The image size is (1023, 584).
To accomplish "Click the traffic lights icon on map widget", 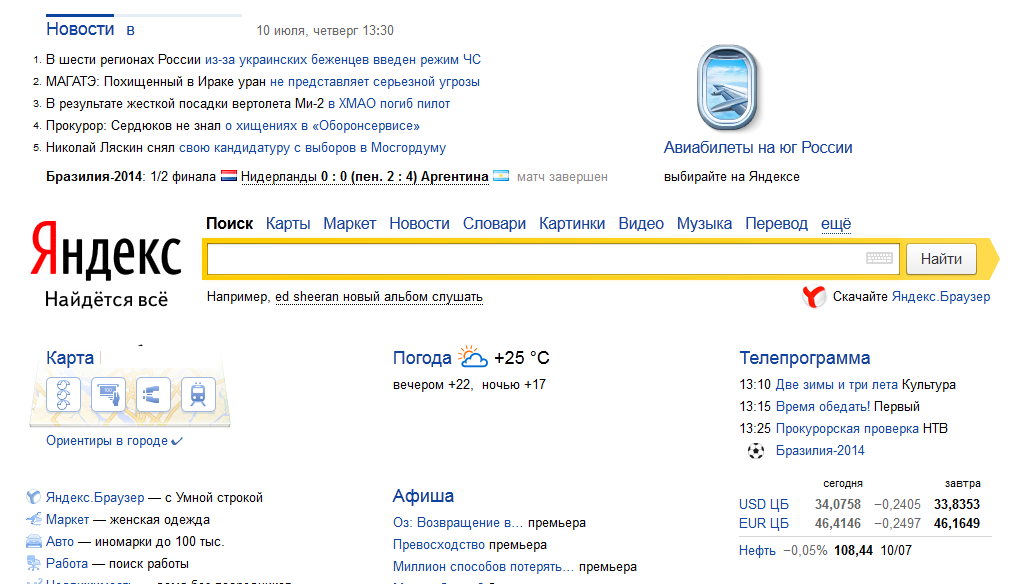I will pyautogui.click(x=63, y=394).
